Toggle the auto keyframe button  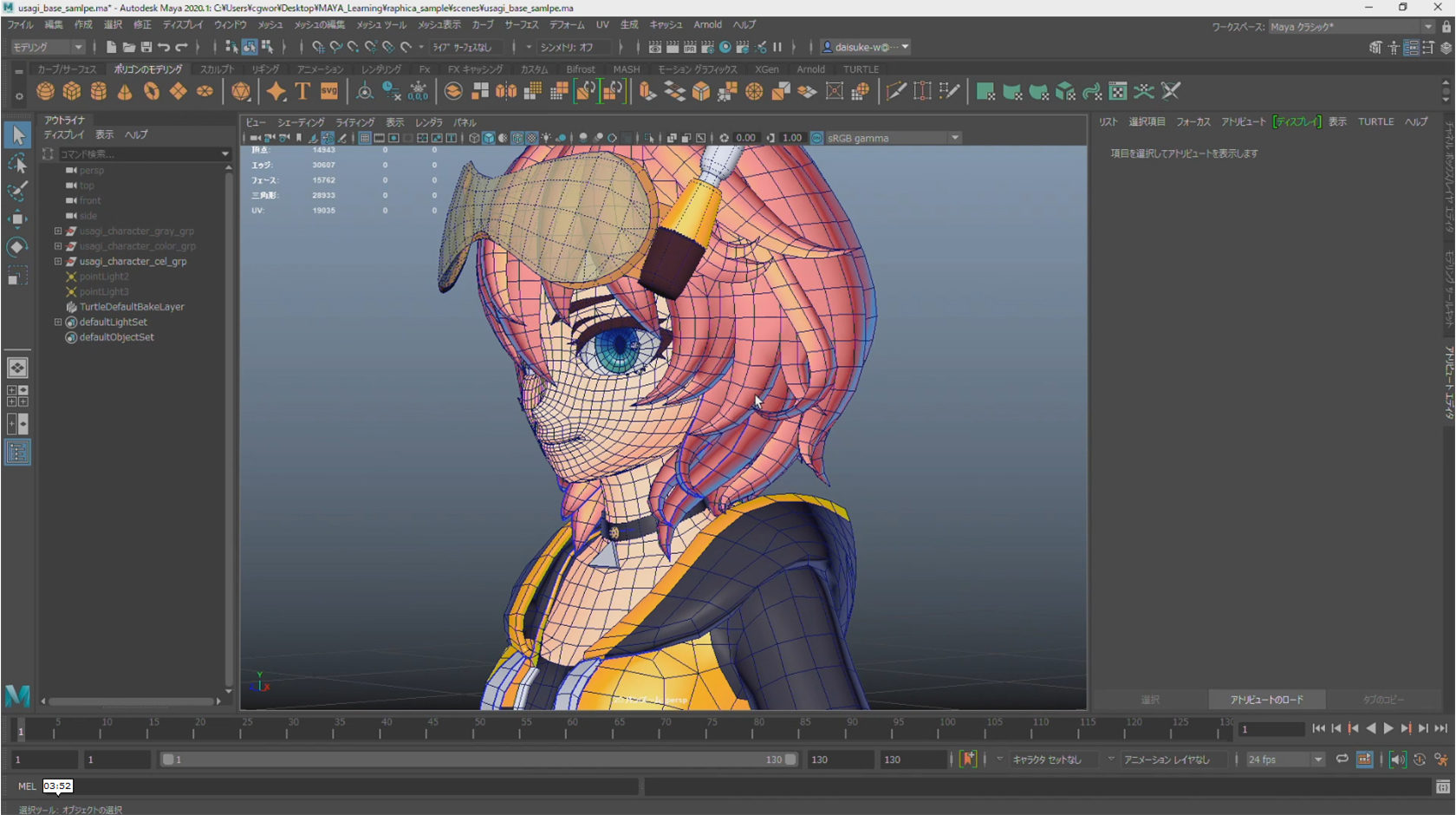coord(968,760)
